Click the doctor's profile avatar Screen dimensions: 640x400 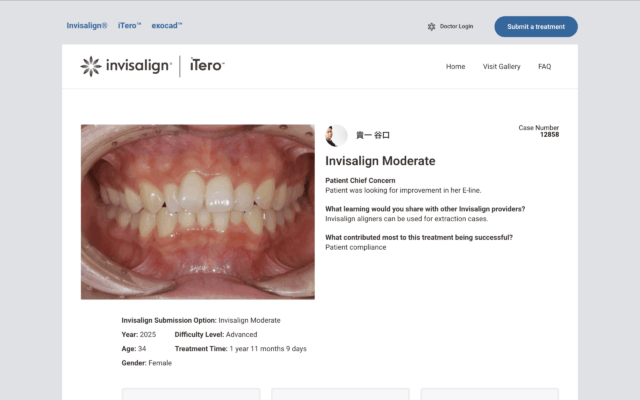coord(337,136)
